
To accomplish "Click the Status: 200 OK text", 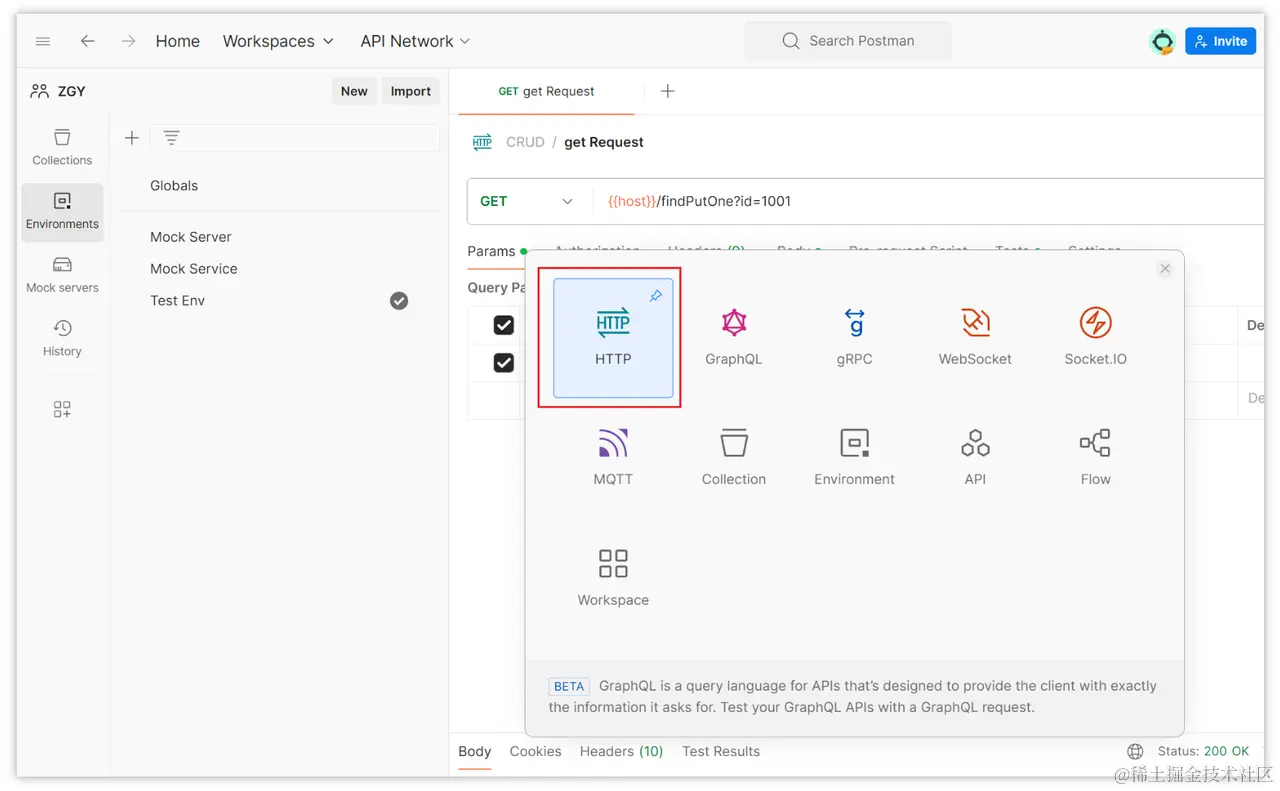I will (1203, 751).
